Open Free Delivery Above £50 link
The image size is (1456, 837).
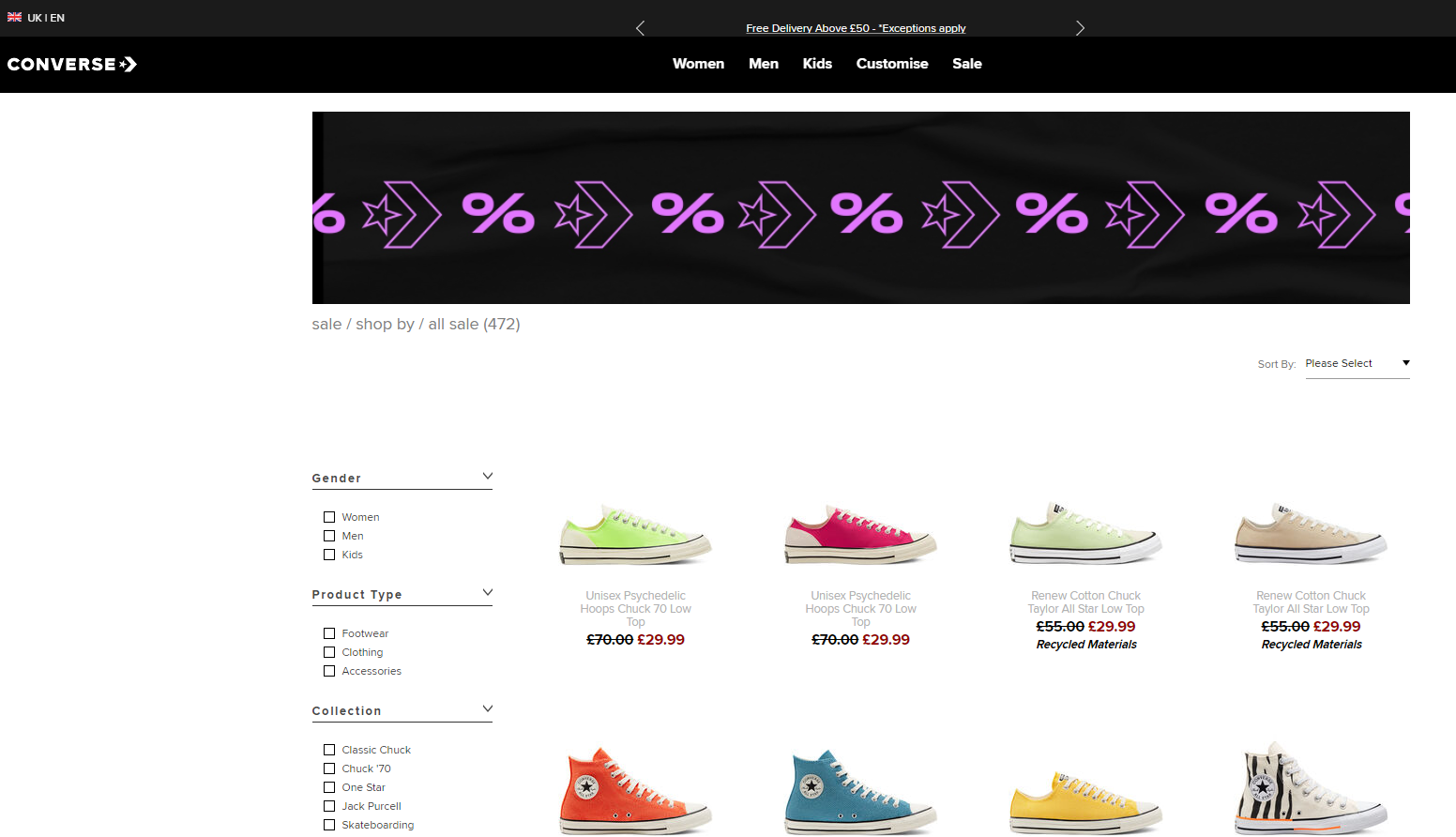856,28
